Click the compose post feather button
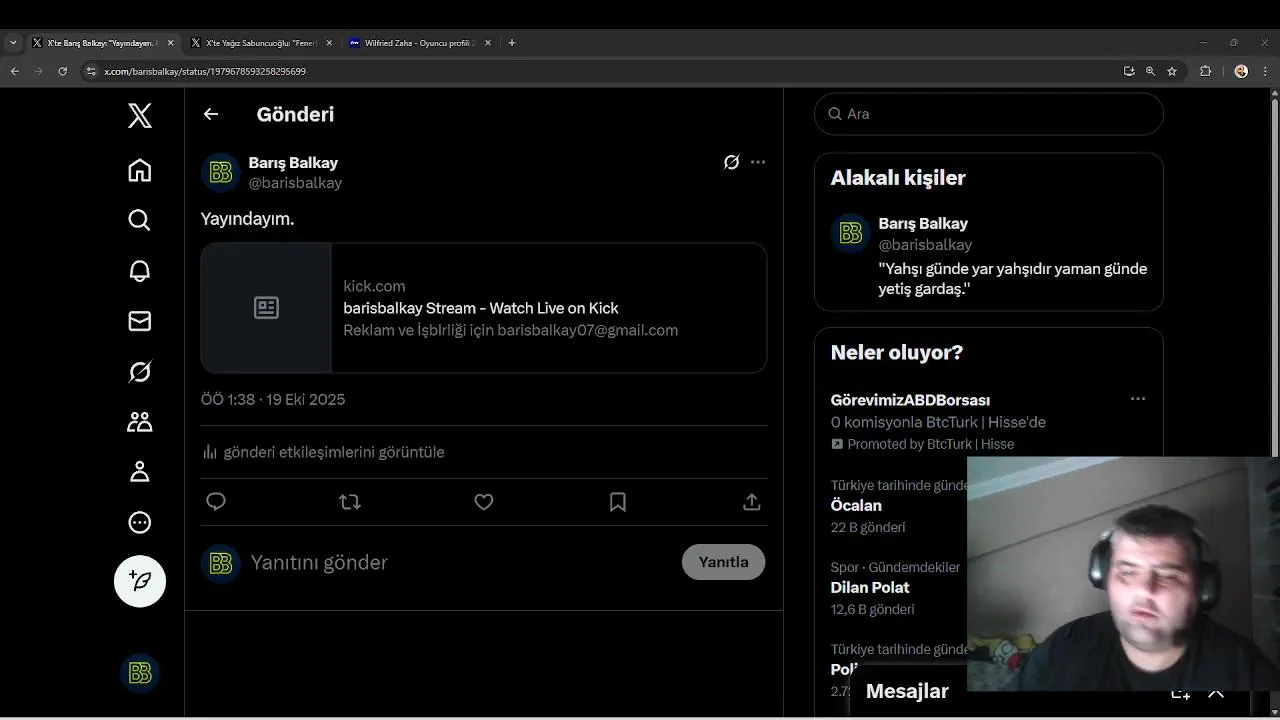The image size is (1280, 720). (x=140, y=581)
